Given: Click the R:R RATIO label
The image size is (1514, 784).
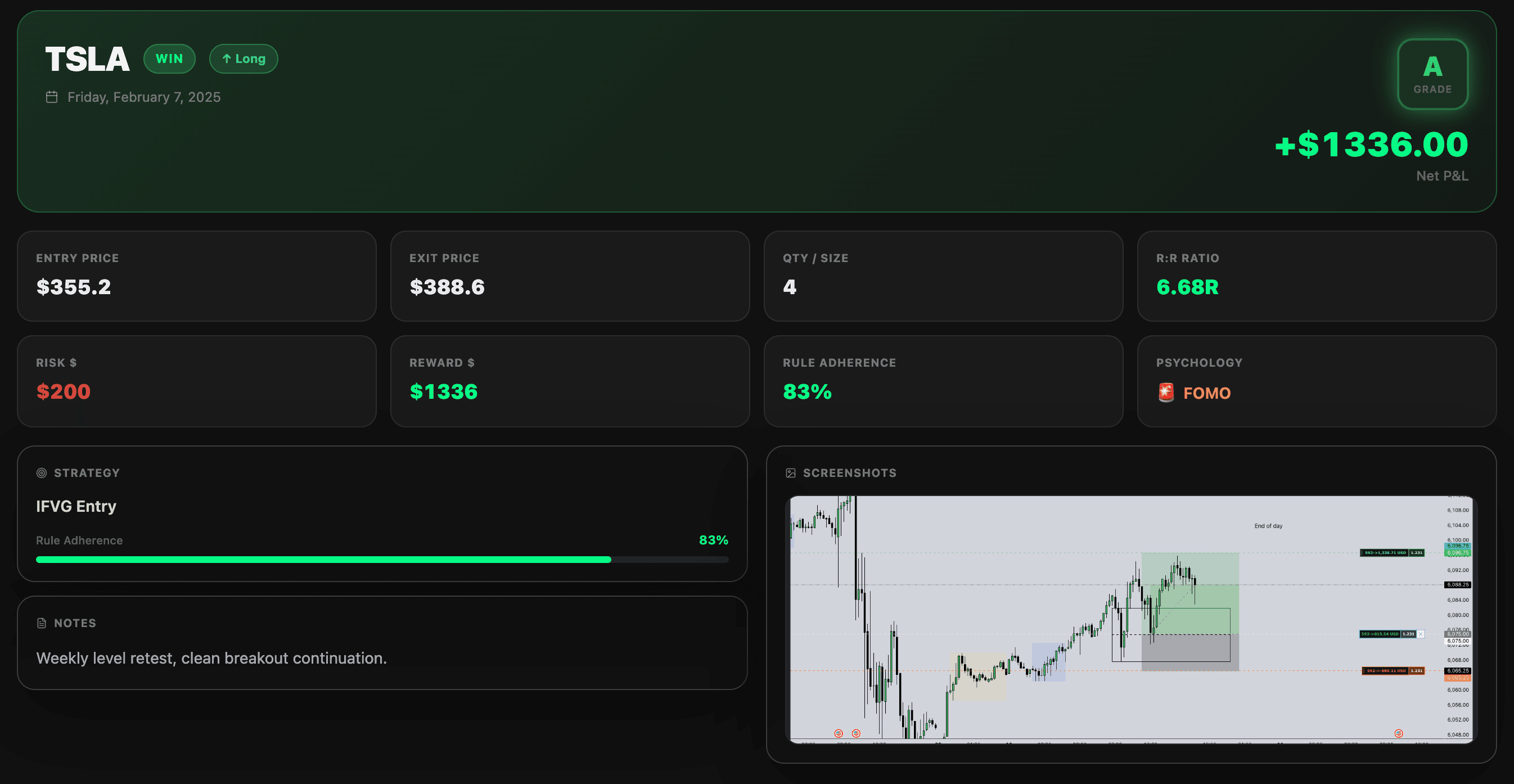Looking at the screenshot, I should (x=1187, y=258).
